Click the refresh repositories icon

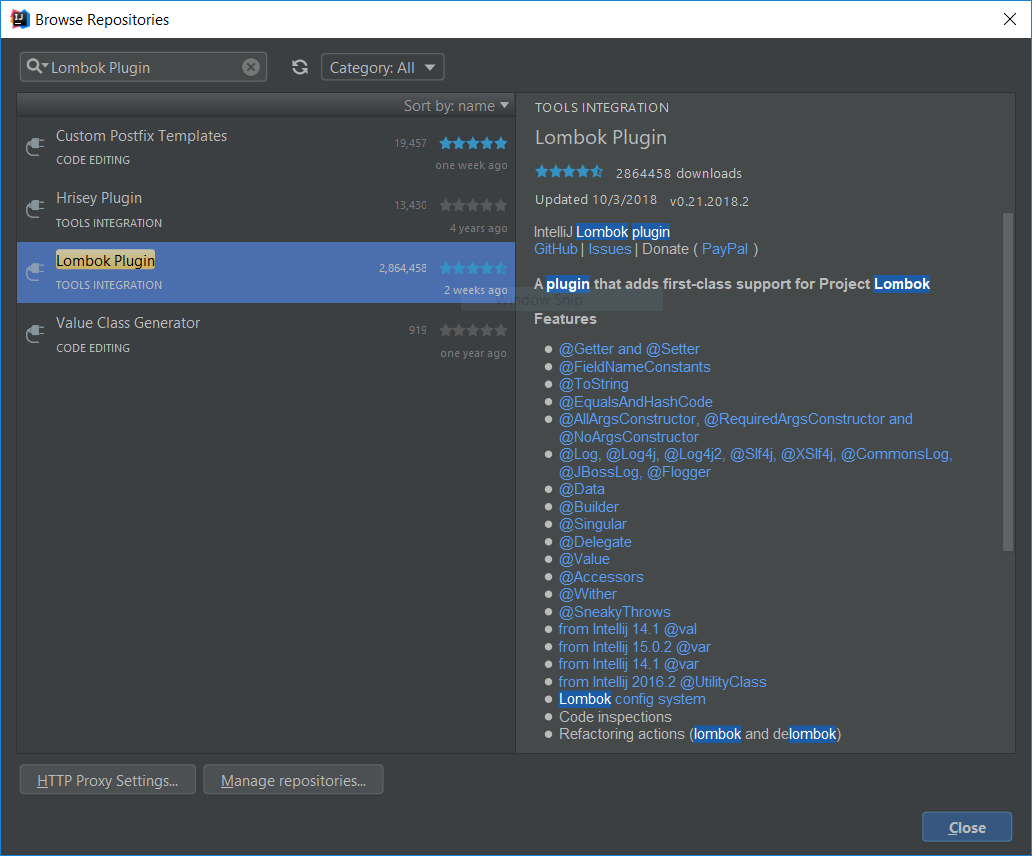(x=299, y=67)
